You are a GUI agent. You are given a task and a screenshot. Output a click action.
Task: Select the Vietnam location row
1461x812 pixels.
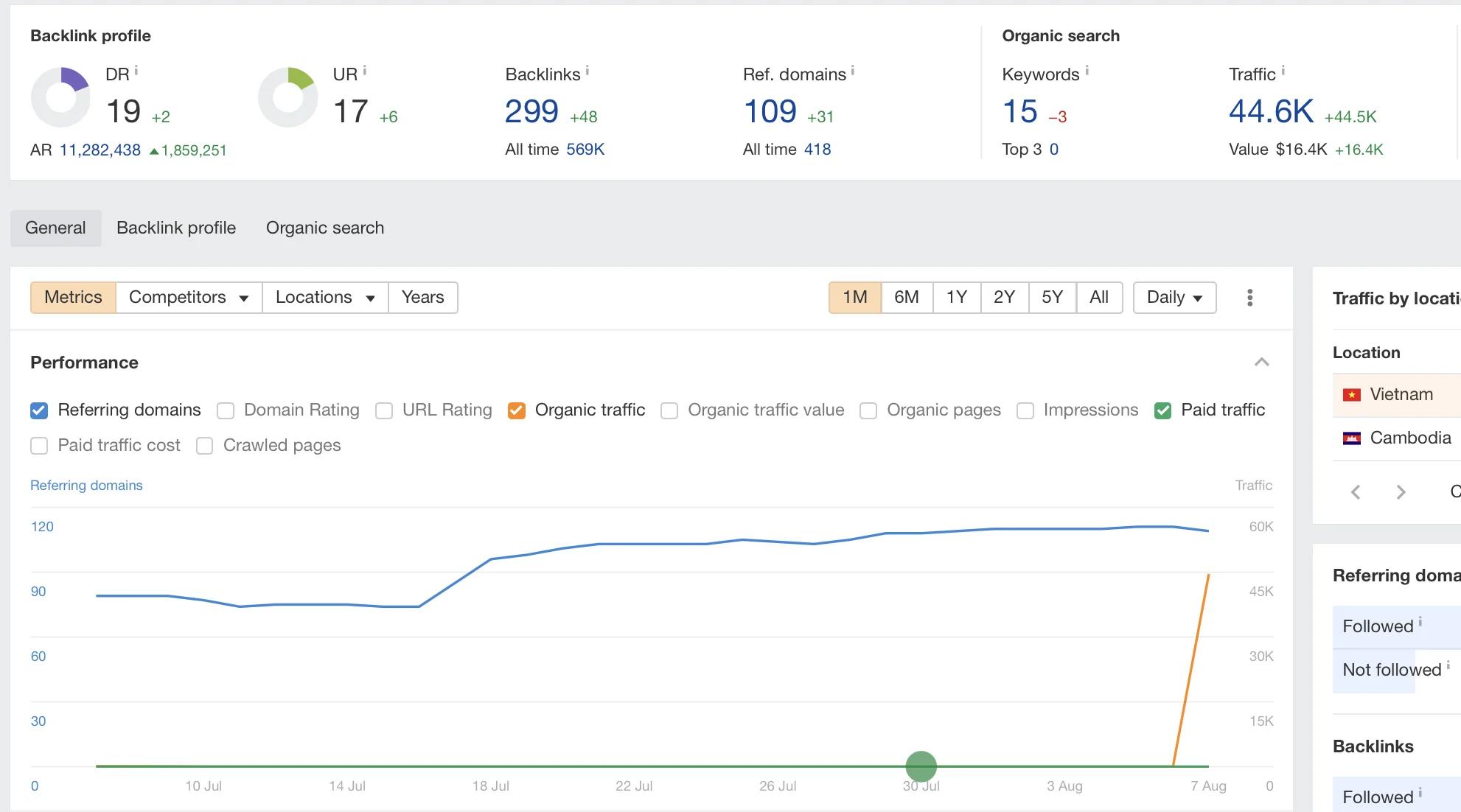[1397, 395]
